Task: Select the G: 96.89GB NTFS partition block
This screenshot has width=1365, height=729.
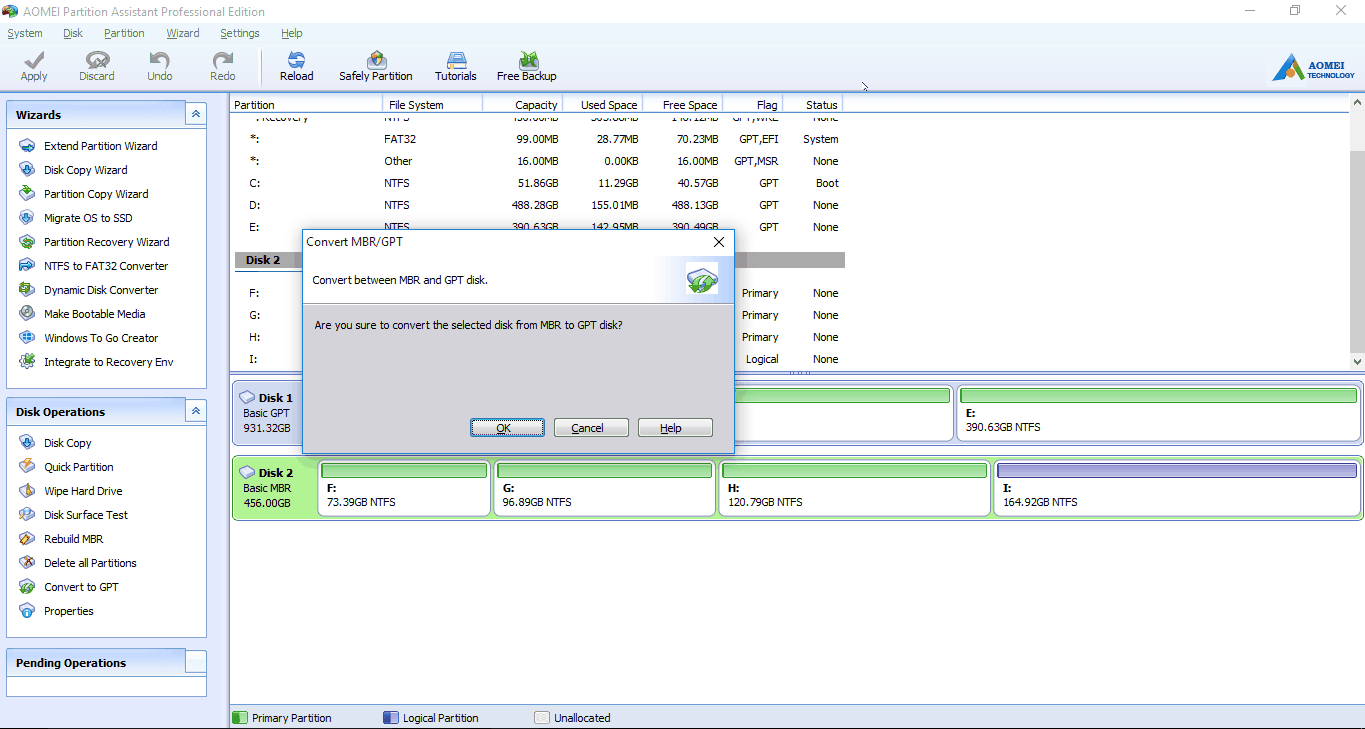Action: (604, 488)
